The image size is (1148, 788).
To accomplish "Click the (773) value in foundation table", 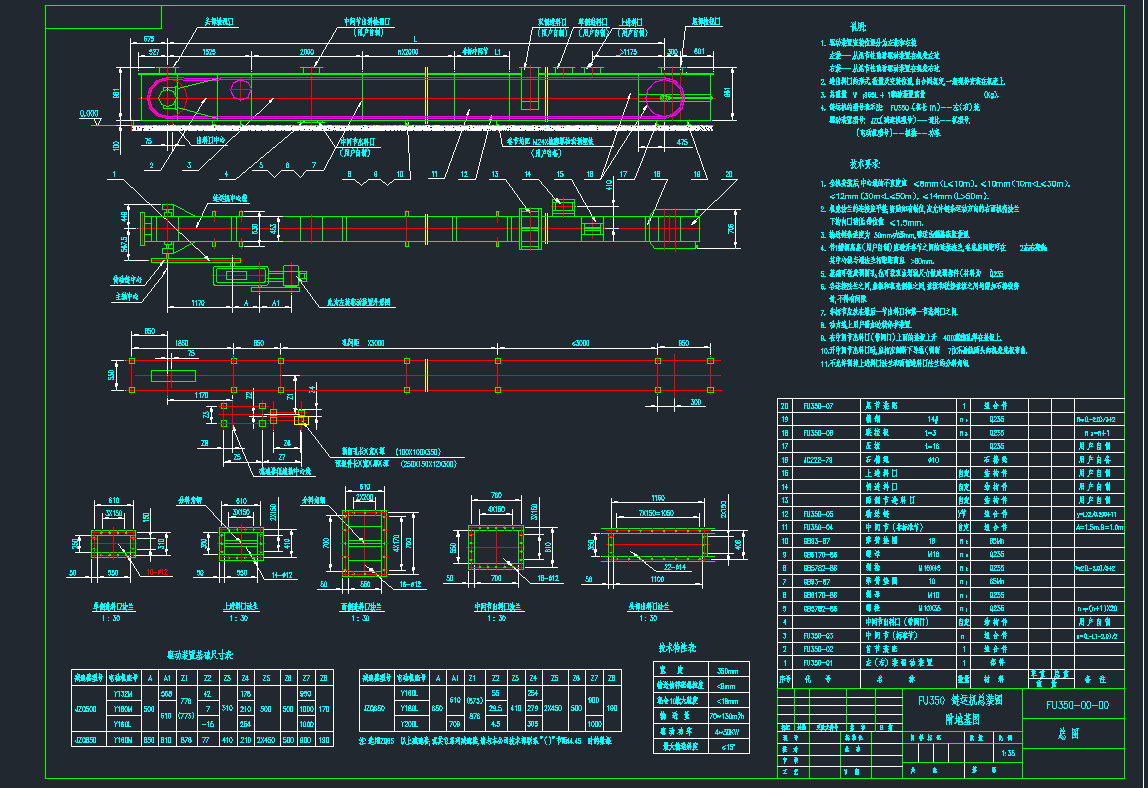I will (185, 715).
